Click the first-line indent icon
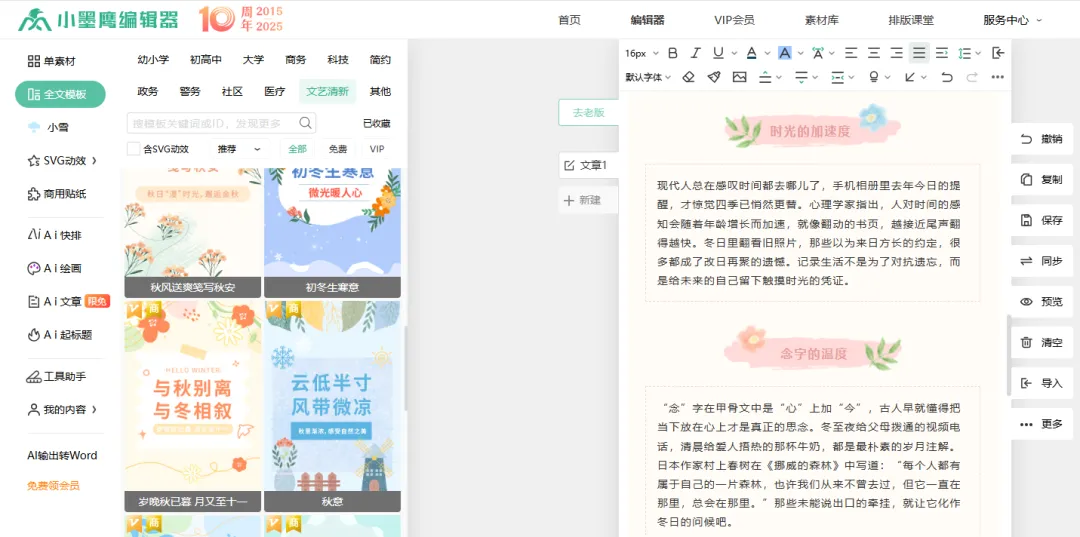Image resolution: width=1080 pixels, height=537 pixels. coord(942,53)
